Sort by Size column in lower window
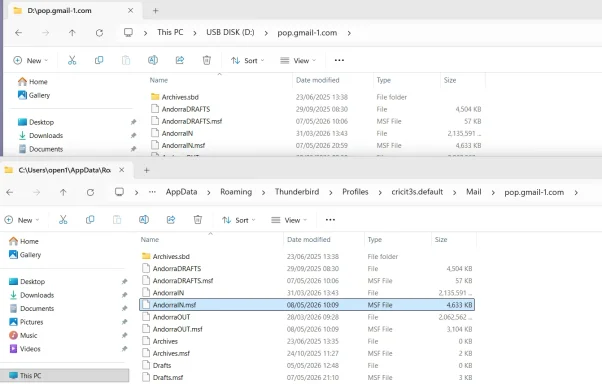 (x=441, y=240)
